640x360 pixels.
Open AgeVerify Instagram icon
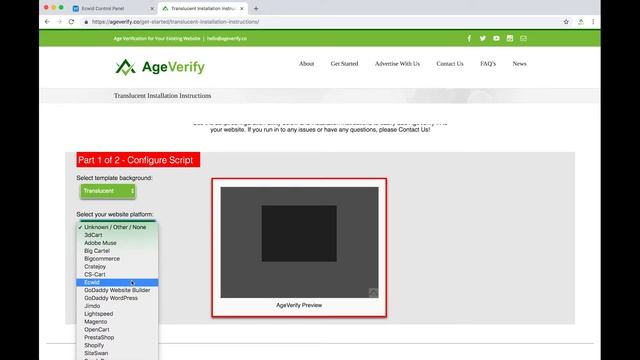pyautogui.click(x=510, y=38)
